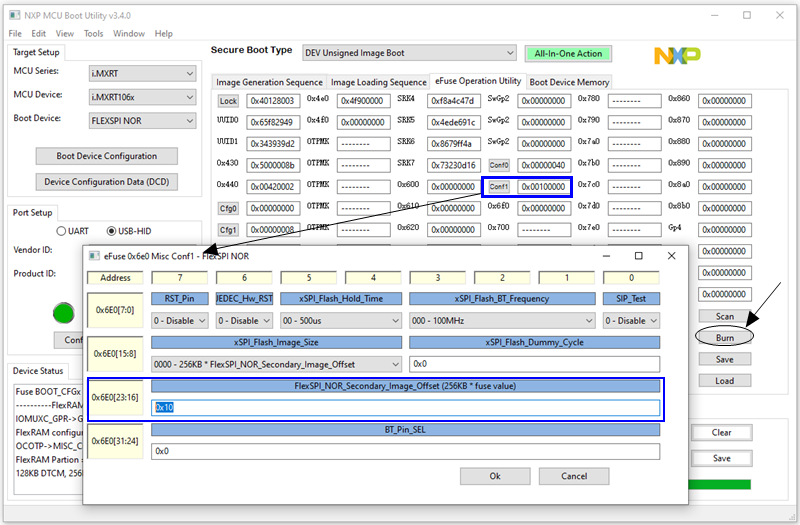Open the View menu
The image size is (800, 525).
tap(65, 34)
